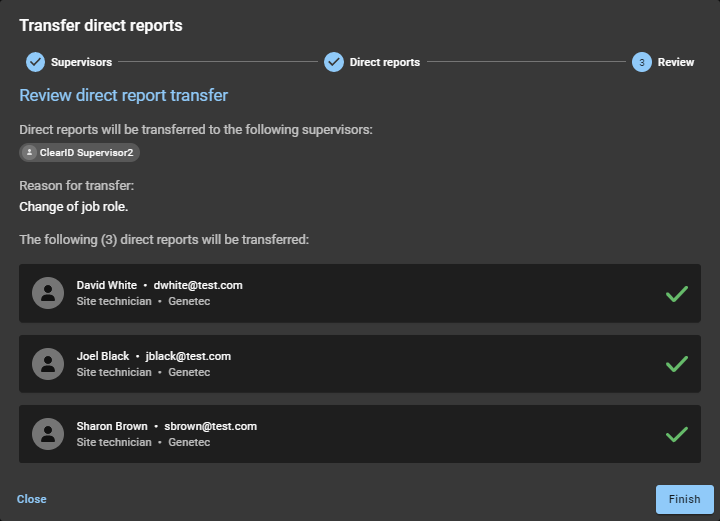The height and width of the screenshot is (521, 720).
Task: Click the green checkmark beside Sharon Brown
Action: tap(677, 434)
